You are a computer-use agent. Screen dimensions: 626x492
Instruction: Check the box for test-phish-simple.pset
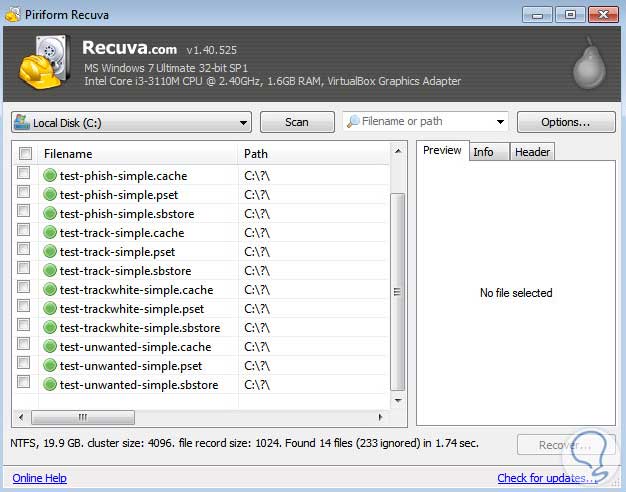pos(24,192)
